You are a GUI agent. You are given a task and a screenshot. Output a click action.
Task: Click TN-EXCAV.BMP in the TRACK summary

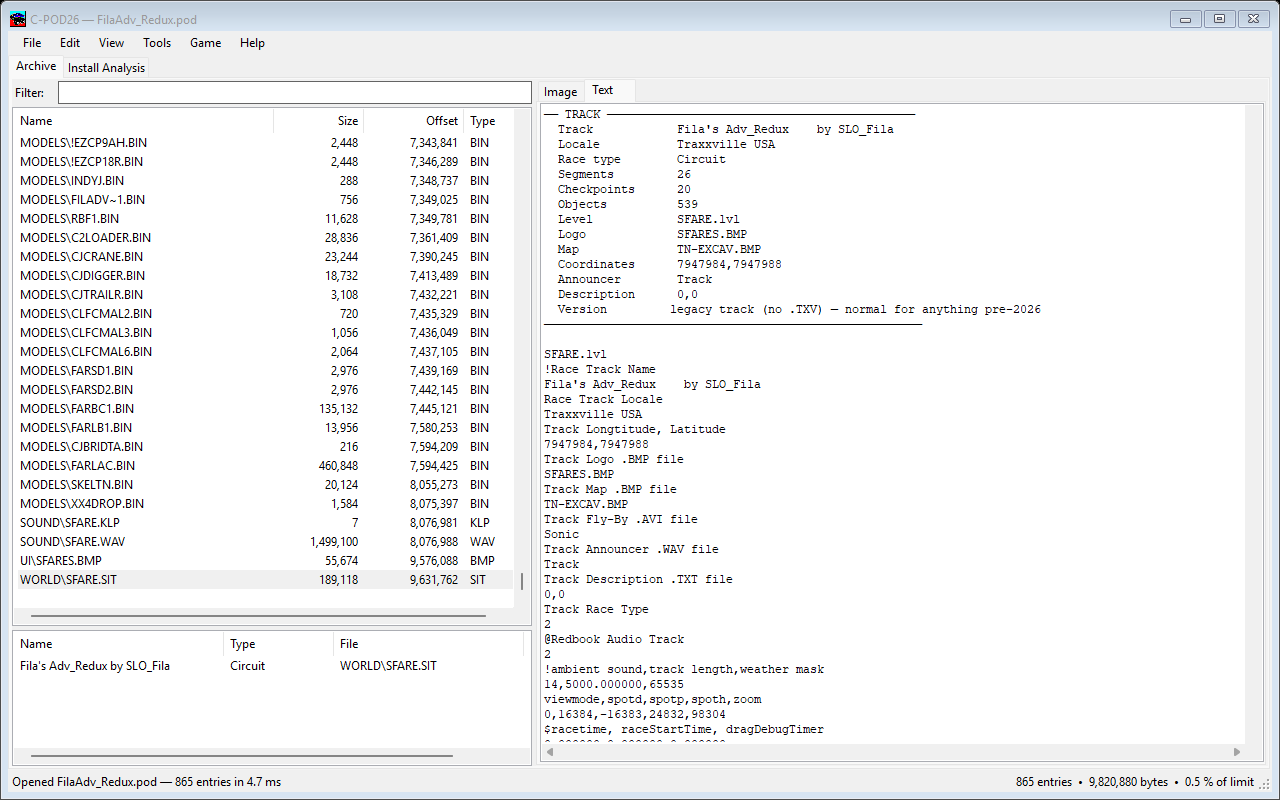pos(719,250)
